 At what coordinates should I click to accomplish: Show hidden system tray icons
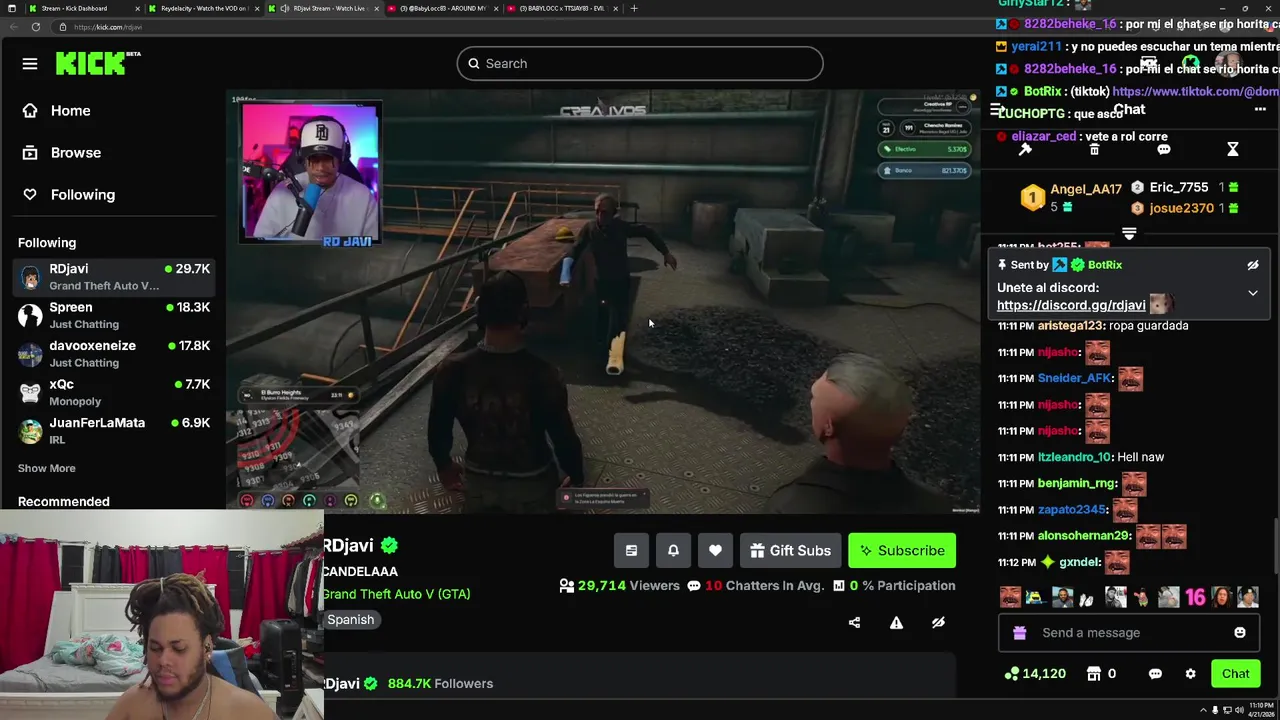[1204, 710]
